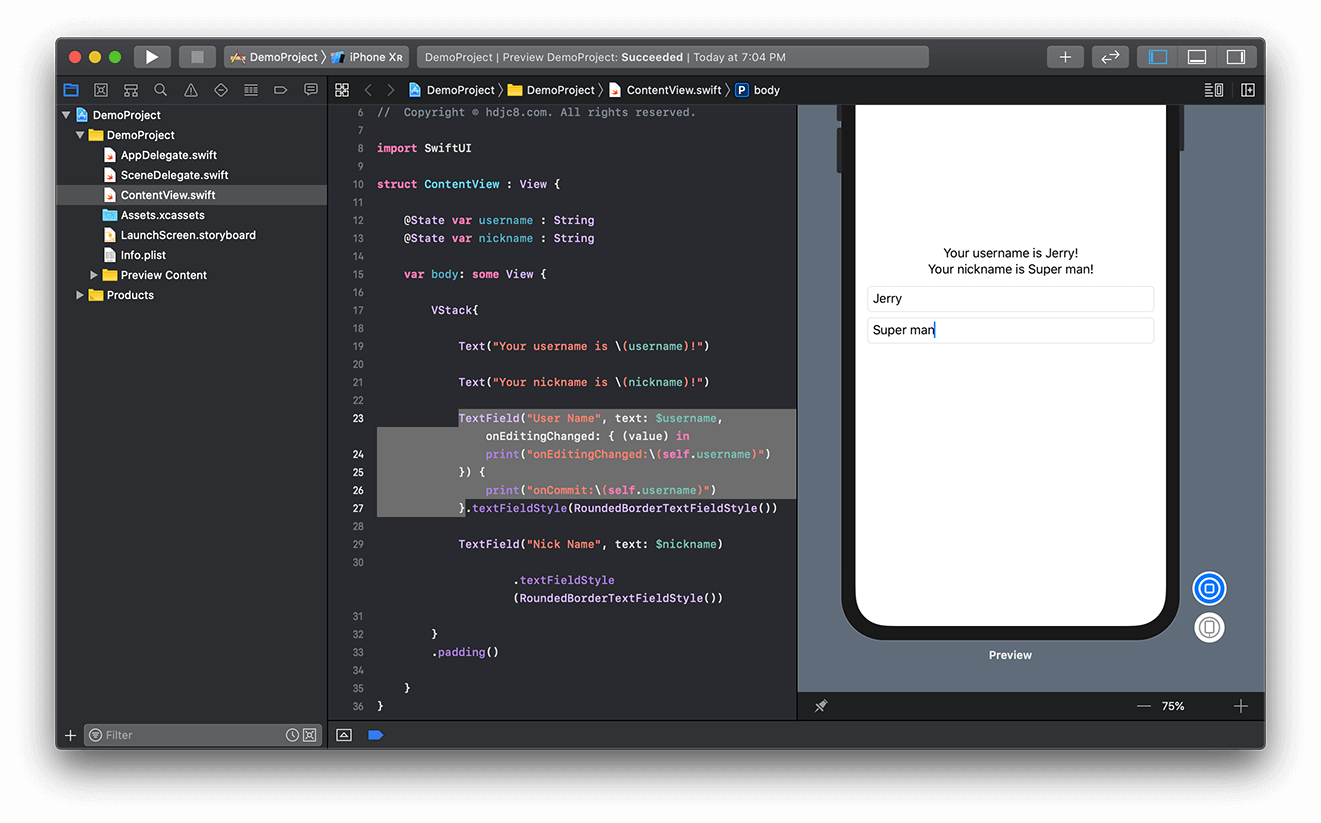The height and width of the screenshot is (823, 1321).
Task: Go forward in editor history
Action: tap(391, 90)
